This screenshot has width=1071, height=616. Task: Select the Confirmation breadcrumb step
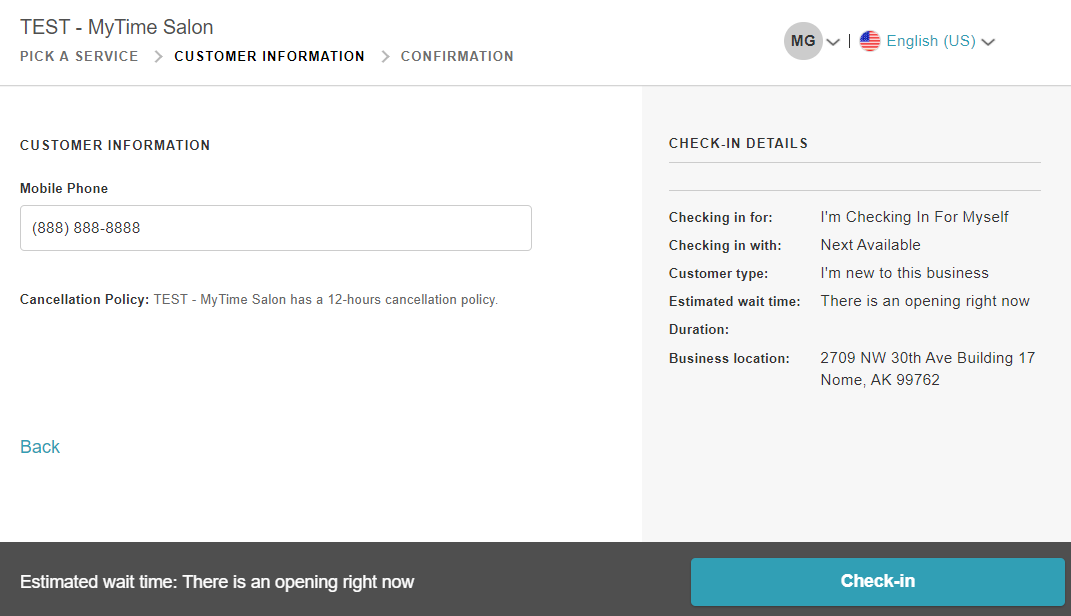(457, 56)
